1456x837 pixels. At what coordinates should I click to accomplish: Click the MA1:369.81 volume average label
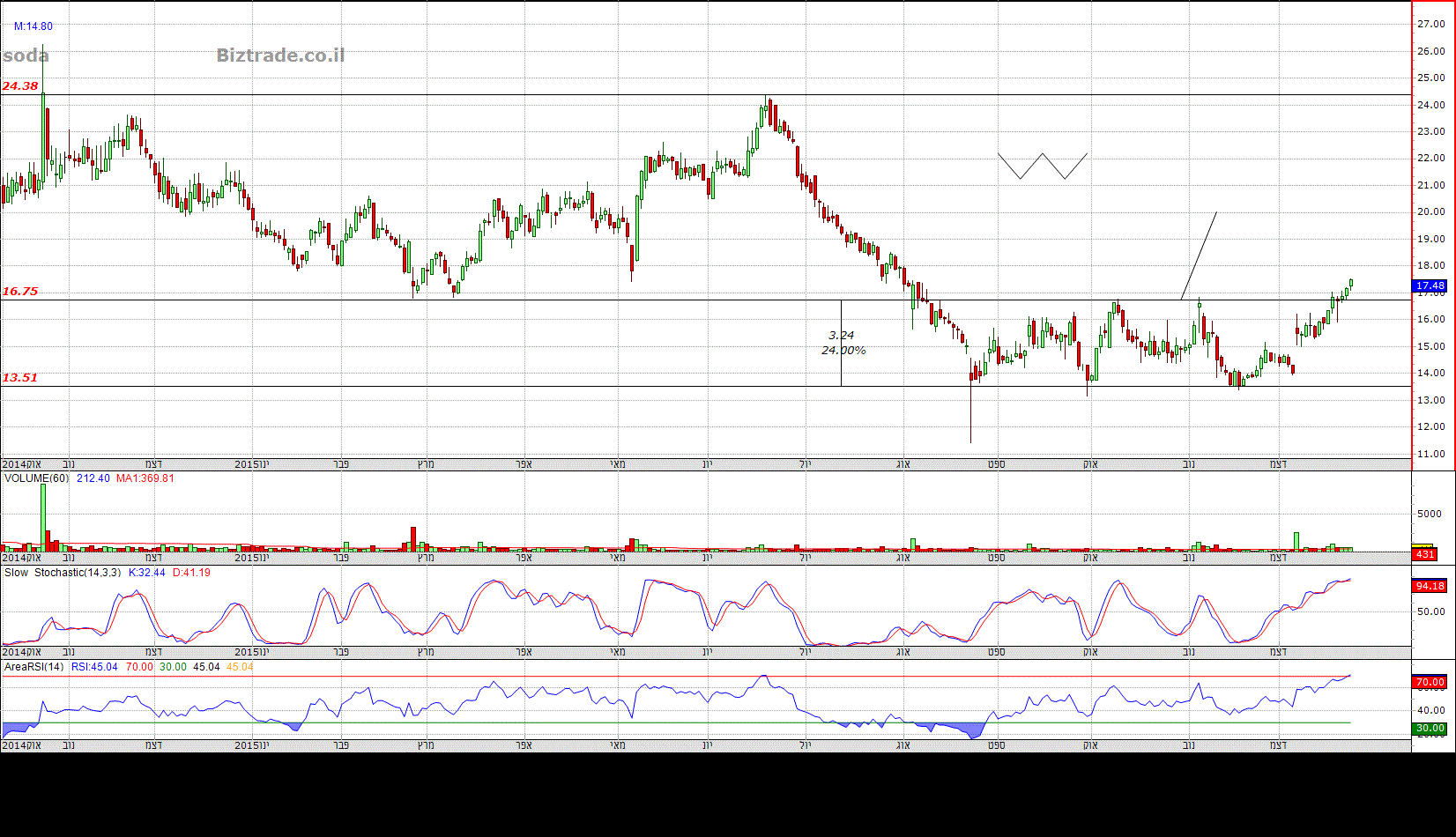click(x=145, y=478)
